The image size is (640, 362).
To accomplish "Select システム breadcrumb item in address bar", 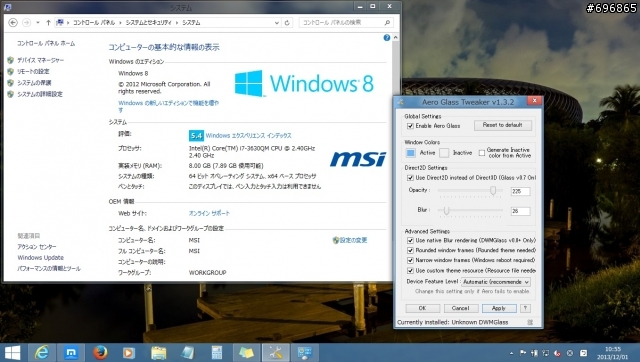I will pos(191,22).
